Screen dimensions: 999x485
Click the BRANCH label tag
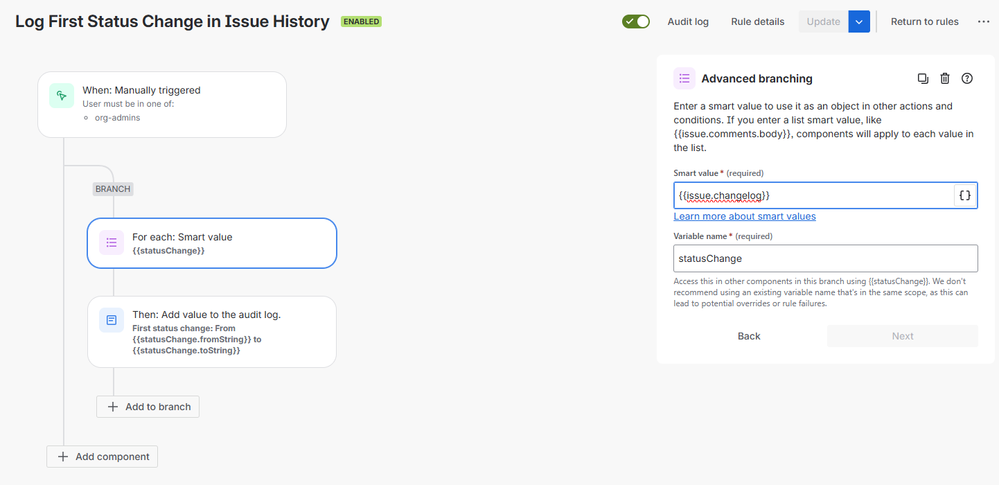click(x=113, y=189)
